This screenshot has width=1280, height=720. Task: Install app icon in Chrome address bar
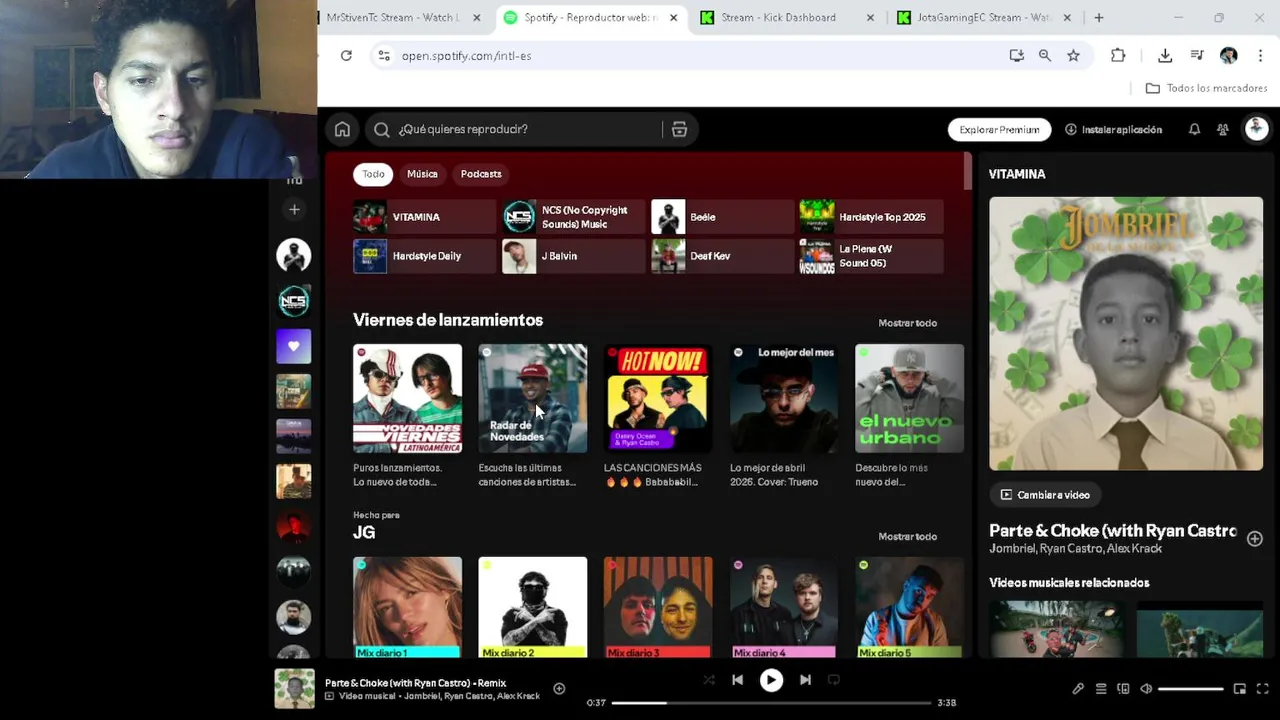pyautogui.click(x=1016, y=56)
